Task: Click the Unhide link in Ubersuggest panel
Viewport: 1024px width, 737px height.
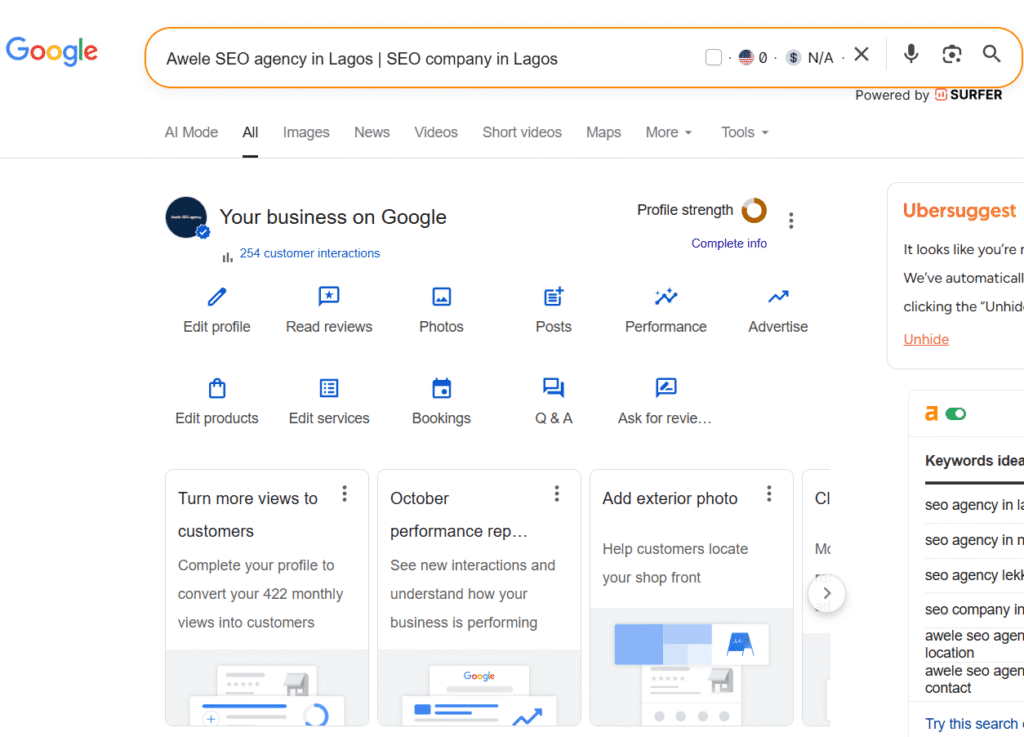Action: 926,339
